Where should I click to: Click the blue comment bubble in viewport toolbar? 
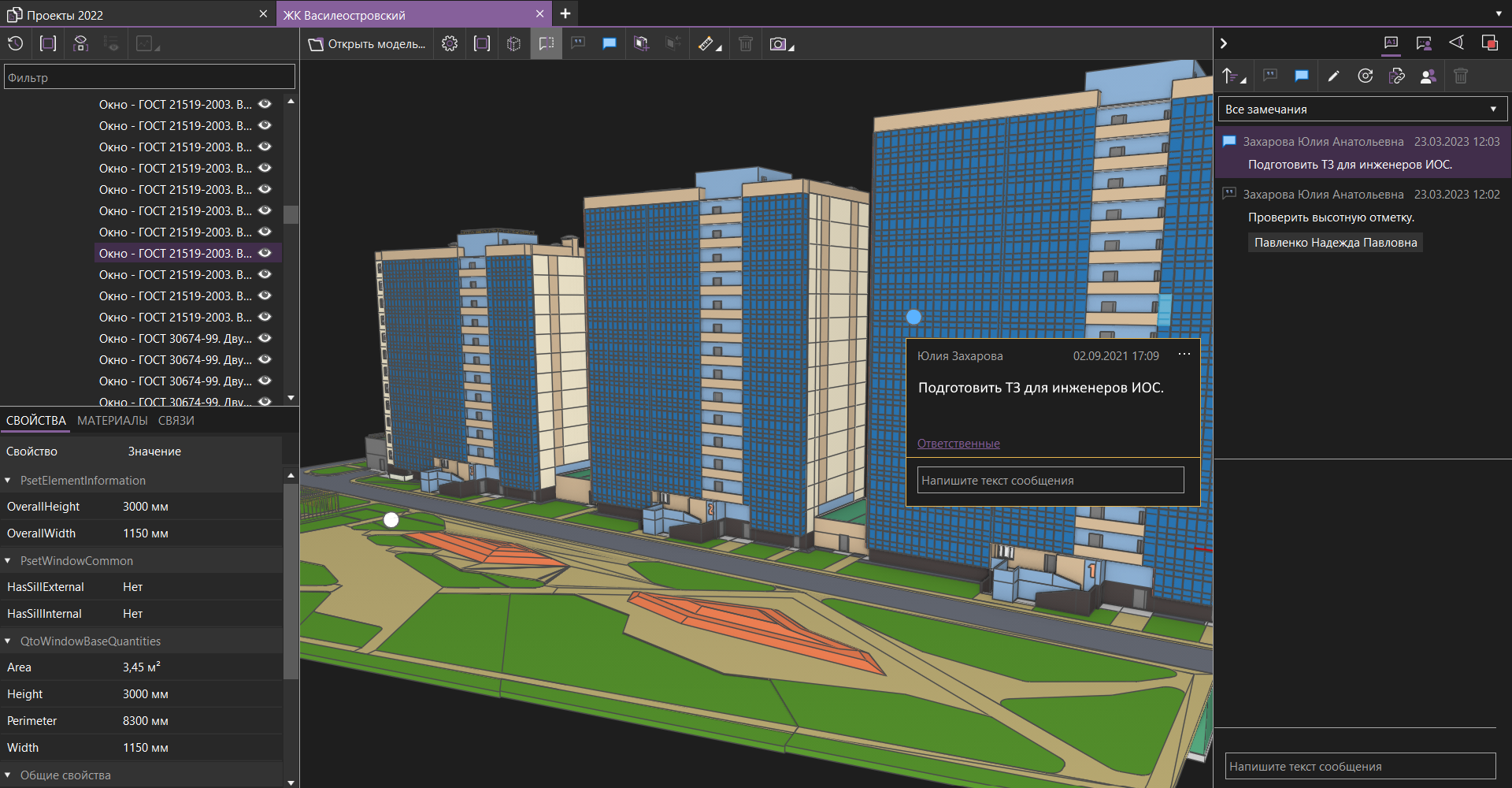coord(610,44)
